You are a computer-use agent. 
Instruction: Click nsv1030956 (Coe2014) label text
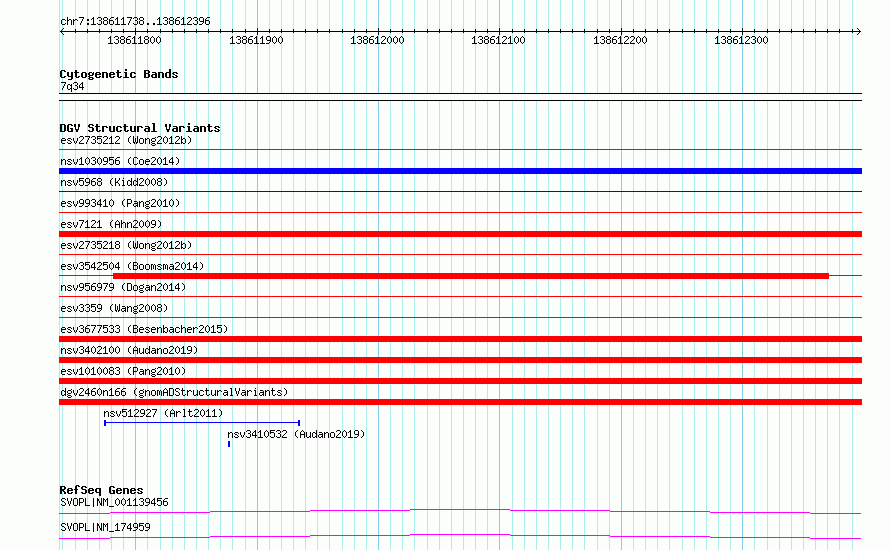click(120, 161)
